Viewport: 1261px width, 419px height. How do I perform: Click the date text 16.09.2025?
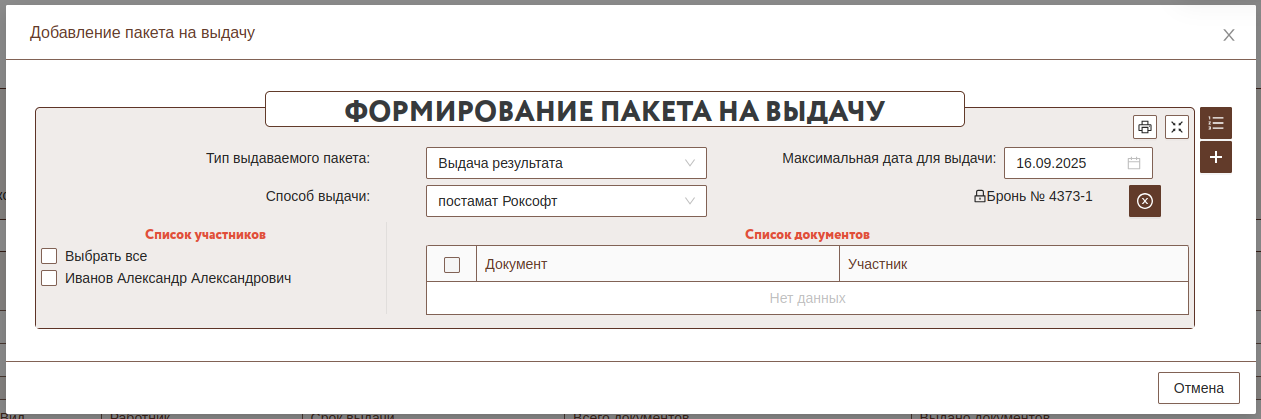coord(1051,163)
